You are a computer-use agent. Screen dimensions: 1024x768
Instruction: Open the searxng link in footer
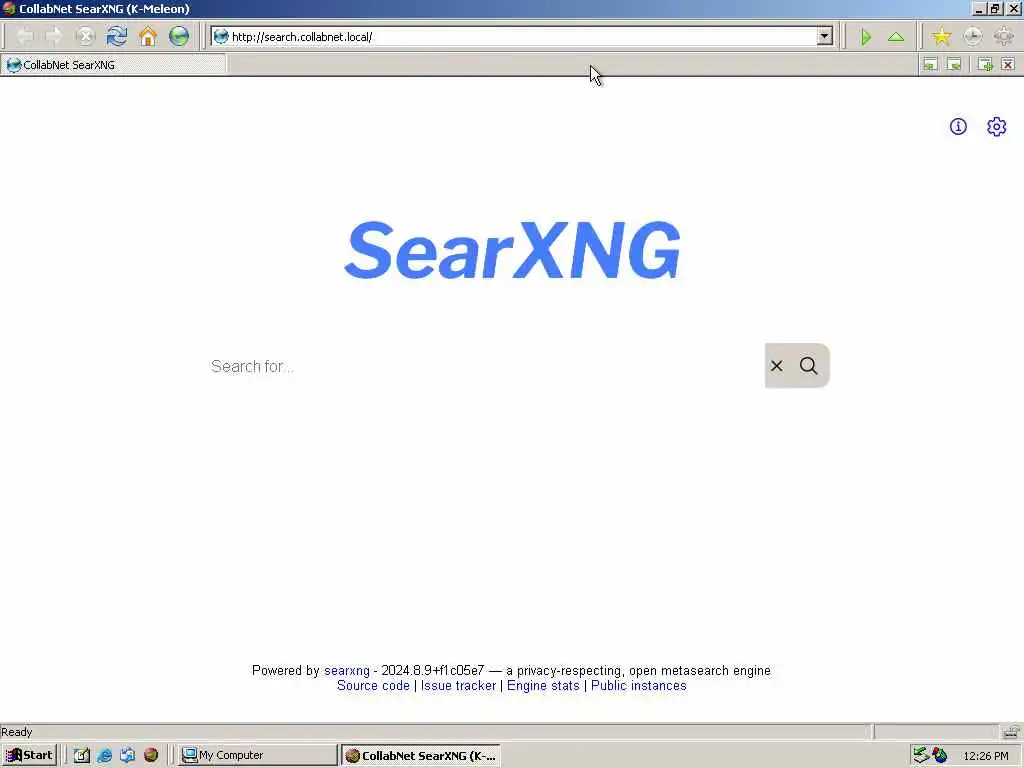347,671
